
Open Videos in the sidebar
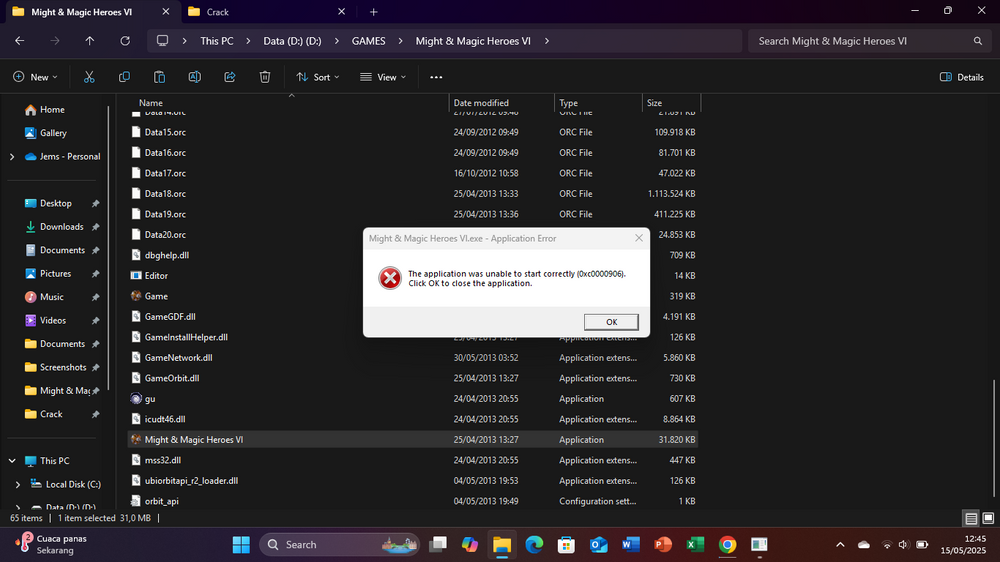53,320
